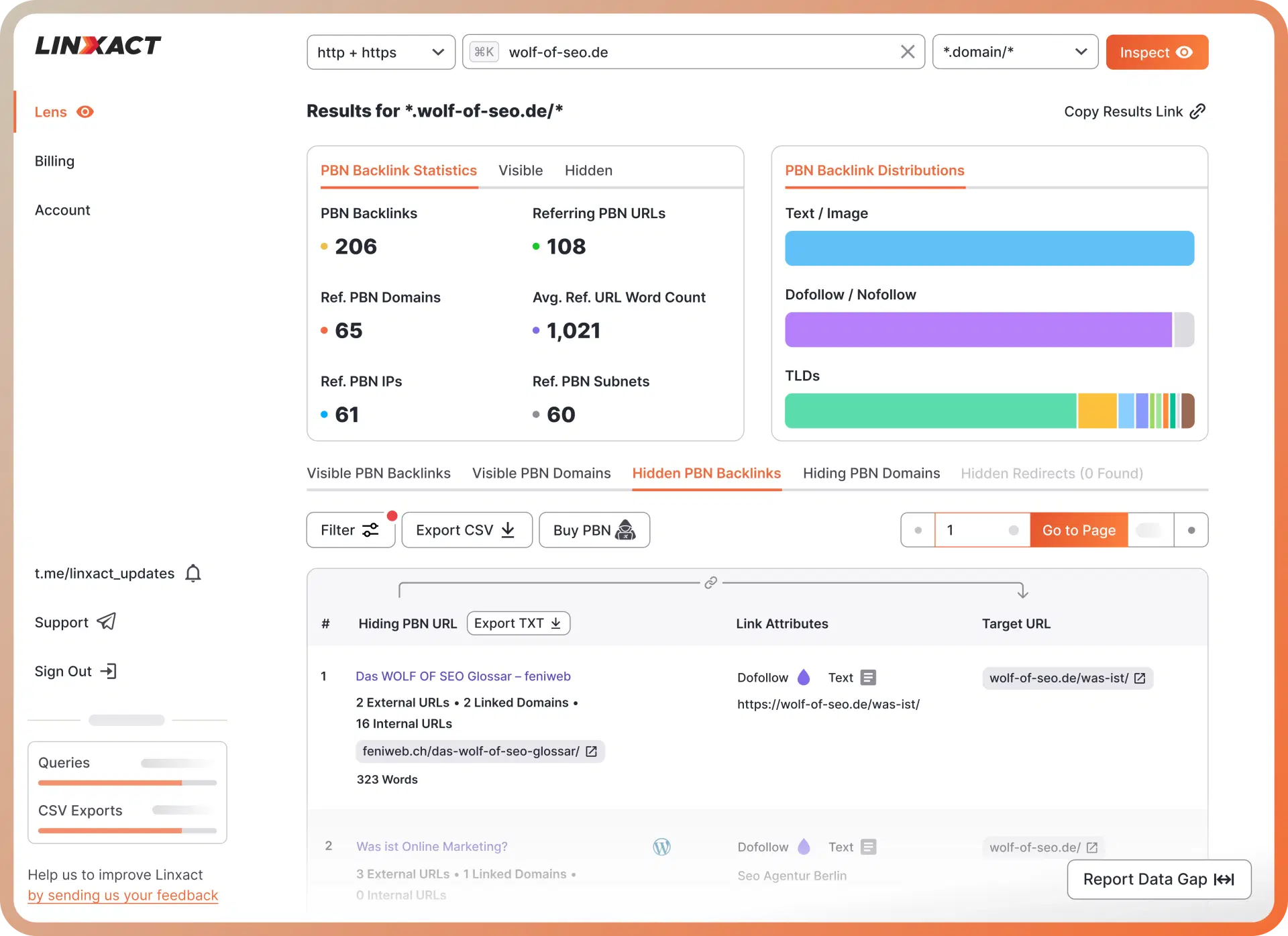Image resolution: width=1288 pixels, height=936 pixels.
Task: Focus the domain search input wolf-of-seo.de
Action: pos(694,52)
